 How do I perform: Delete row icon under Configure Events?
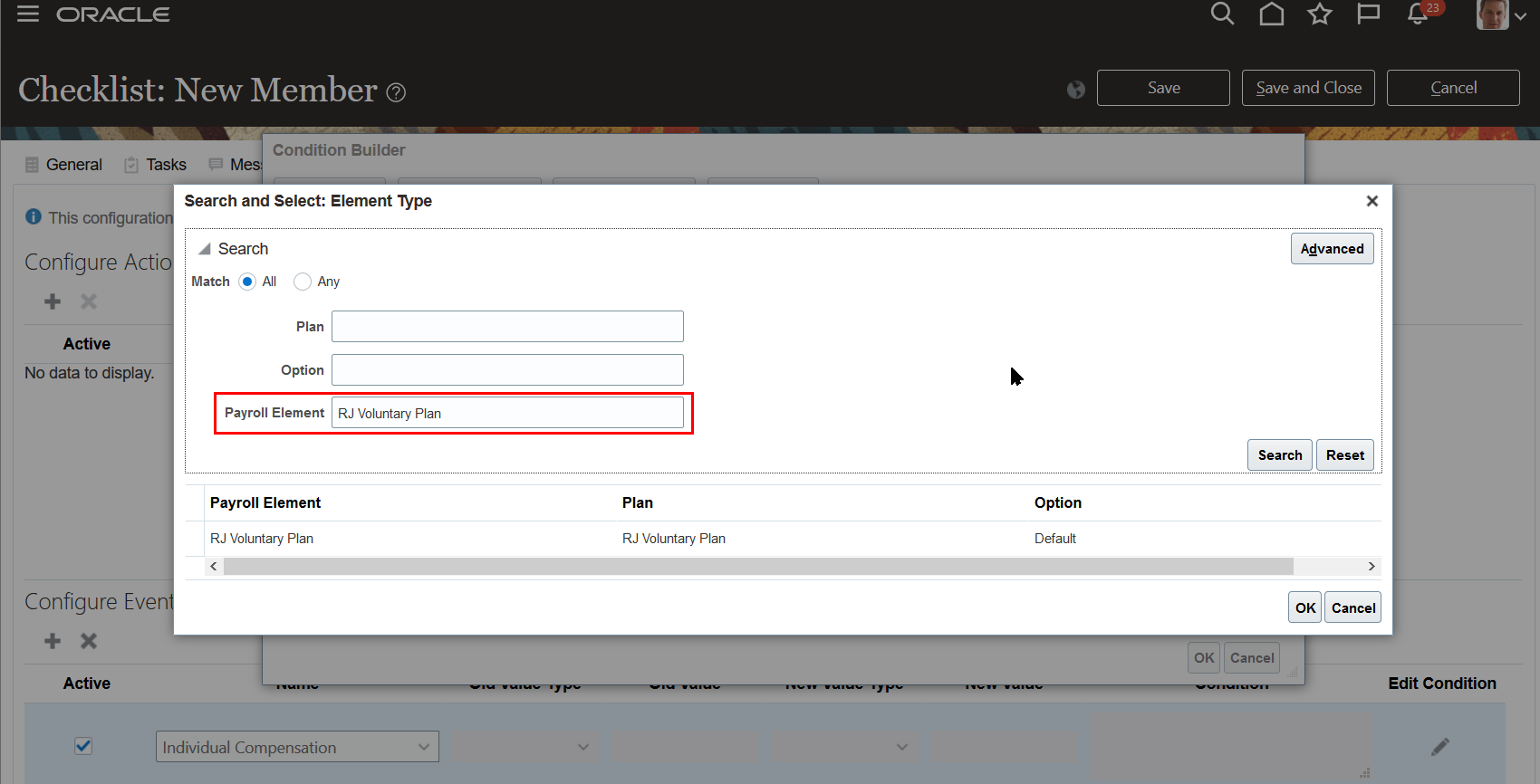tap(89, 641)
